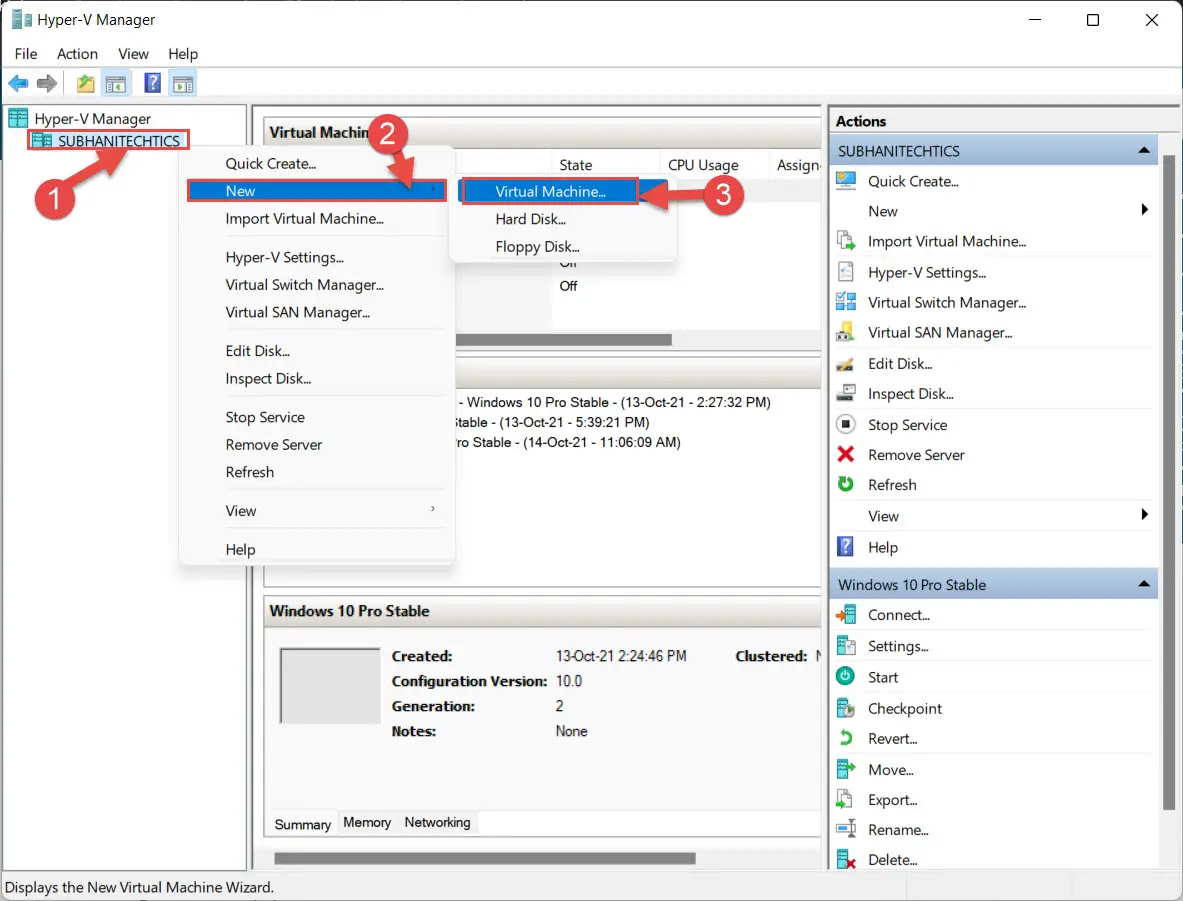Click the Hyper-V Settings icon in Actions

tap(846, 272)
